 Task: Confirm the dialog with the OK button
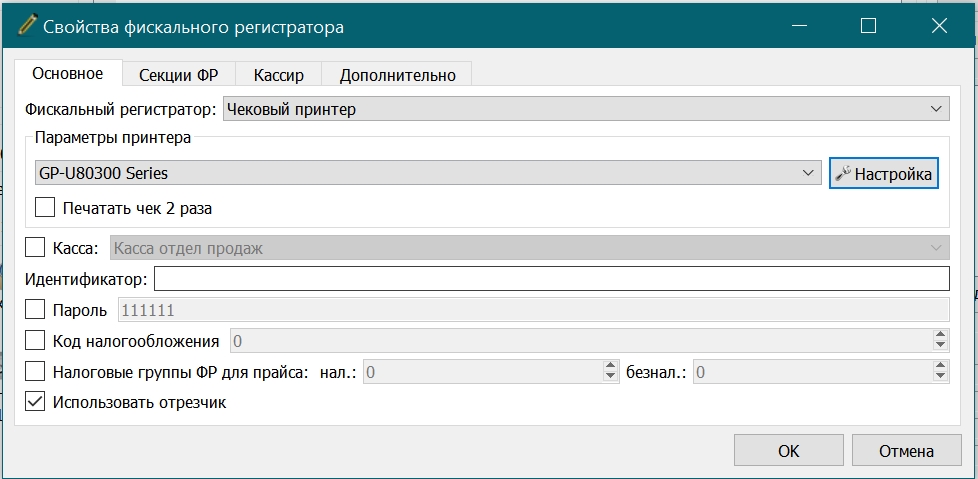(789, 451)
